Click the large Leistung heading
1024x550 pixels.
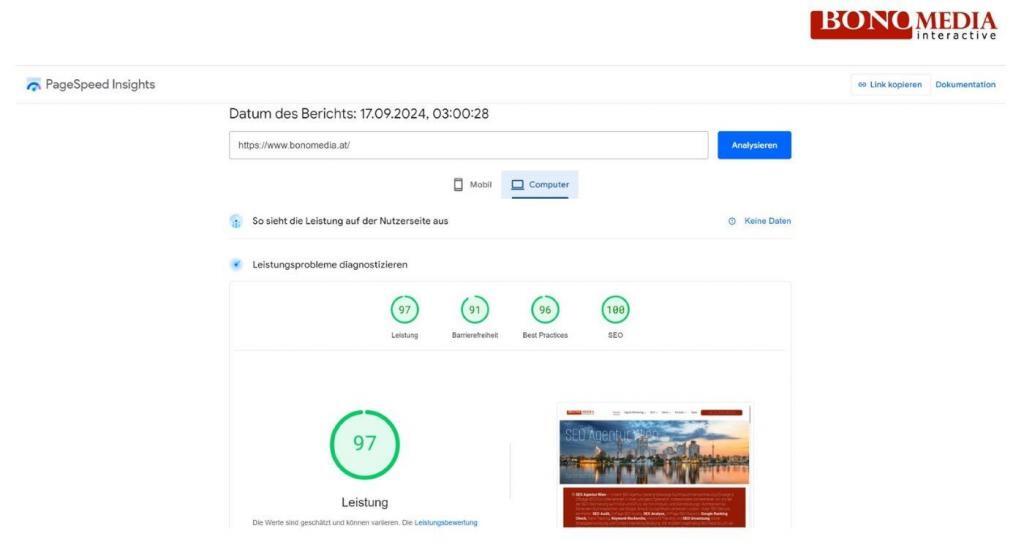pos(364,502)
